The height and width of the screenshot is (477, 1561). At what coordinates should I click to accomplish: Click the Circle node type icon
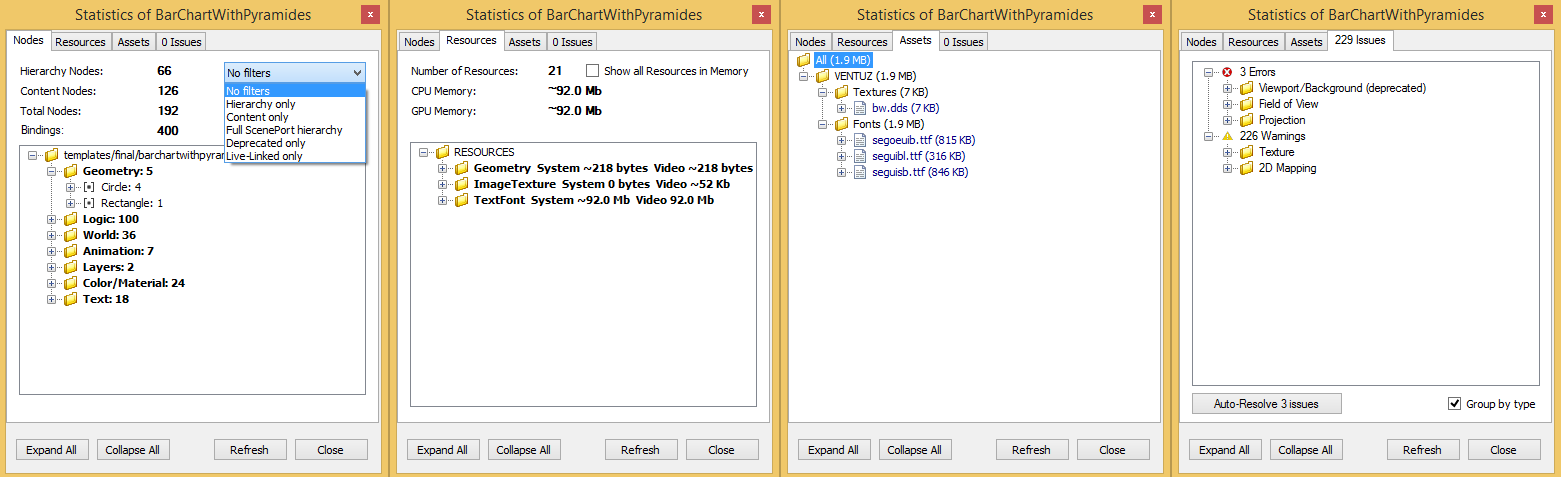[x=88, y=187]
